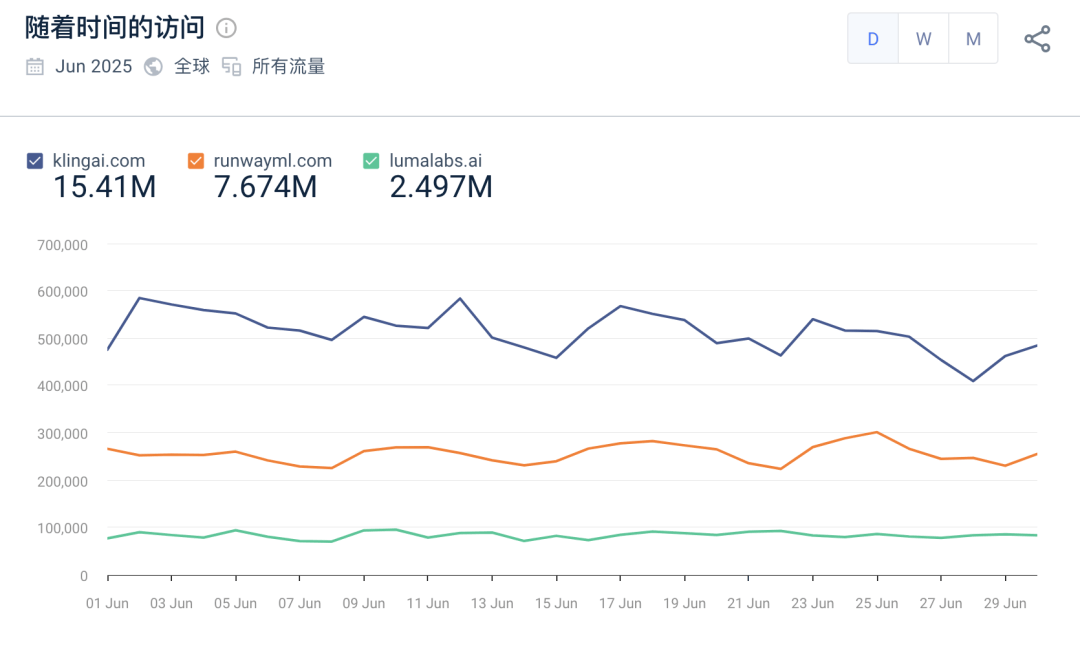Click the share icon at top right
This screenshot has width=1080, height=645.
[x=1037, y=39]
